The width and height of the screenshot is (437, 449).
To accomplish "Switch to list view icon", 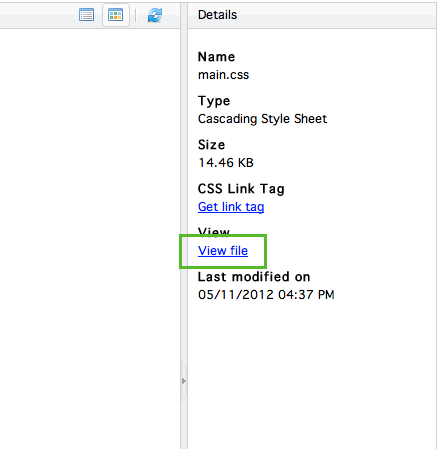I will (x=86, y=15).
